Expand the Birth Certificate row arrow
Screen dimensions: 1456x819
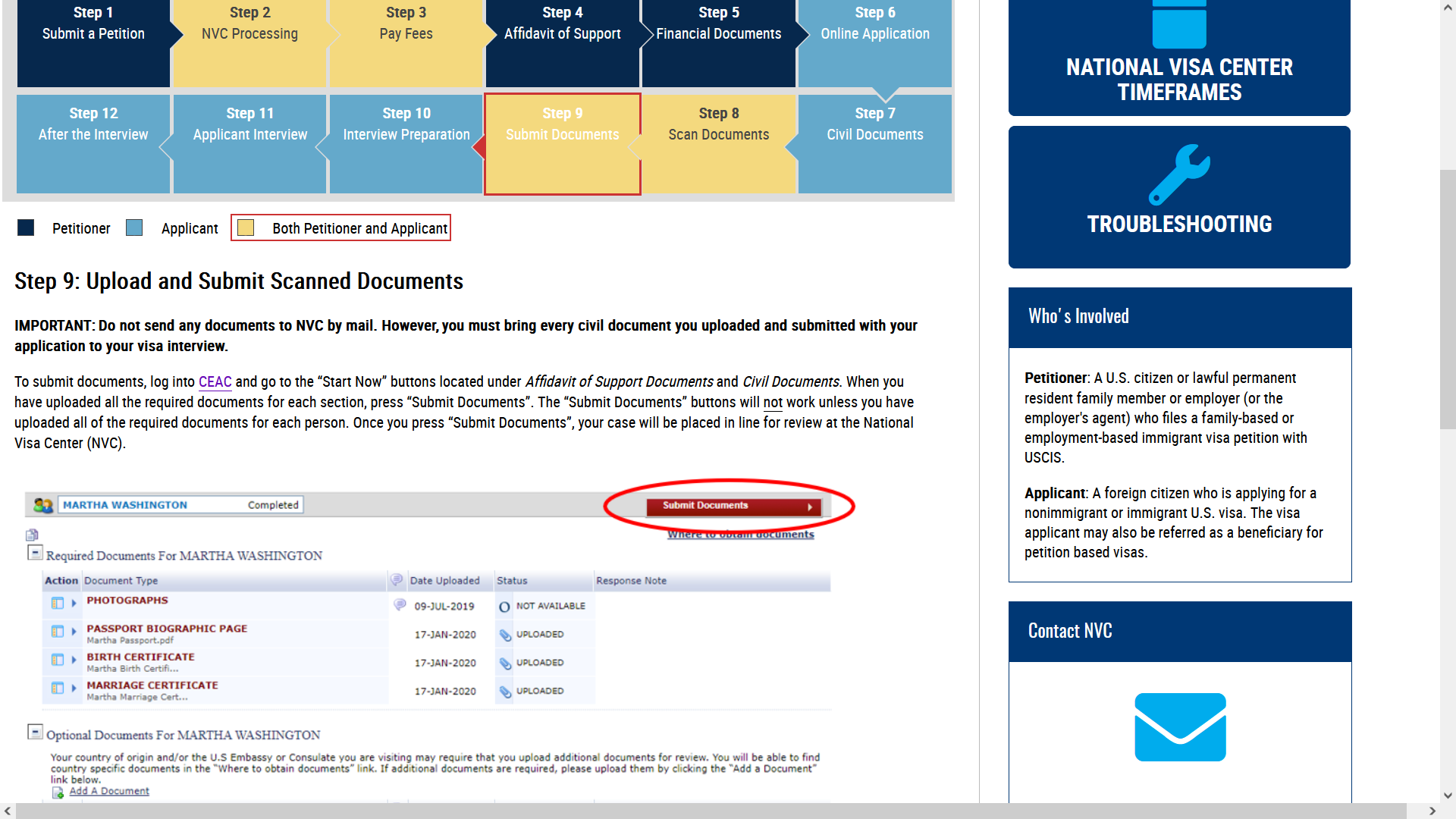[x=74, y=661]
